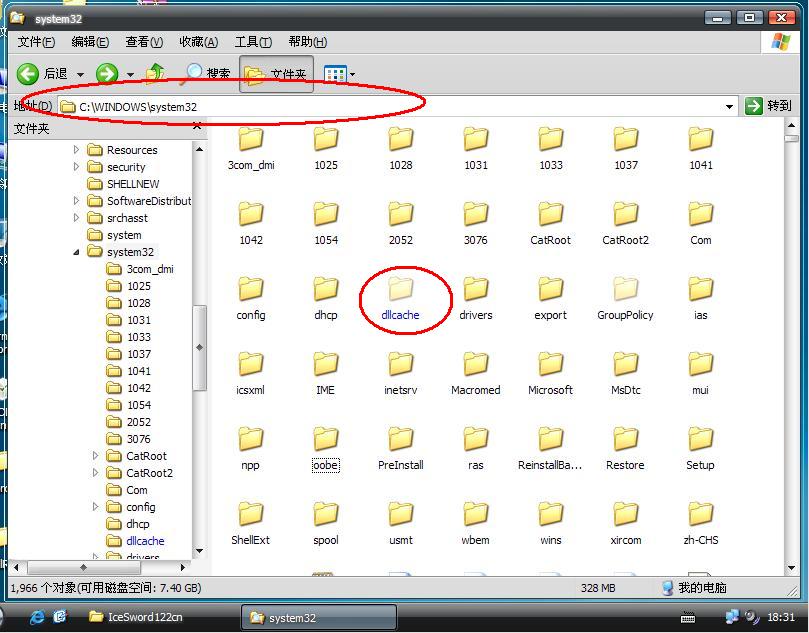Close the Folders side pane
This screenshot has width=809, height=633.
pyautogui.click(x=197, y=126)
